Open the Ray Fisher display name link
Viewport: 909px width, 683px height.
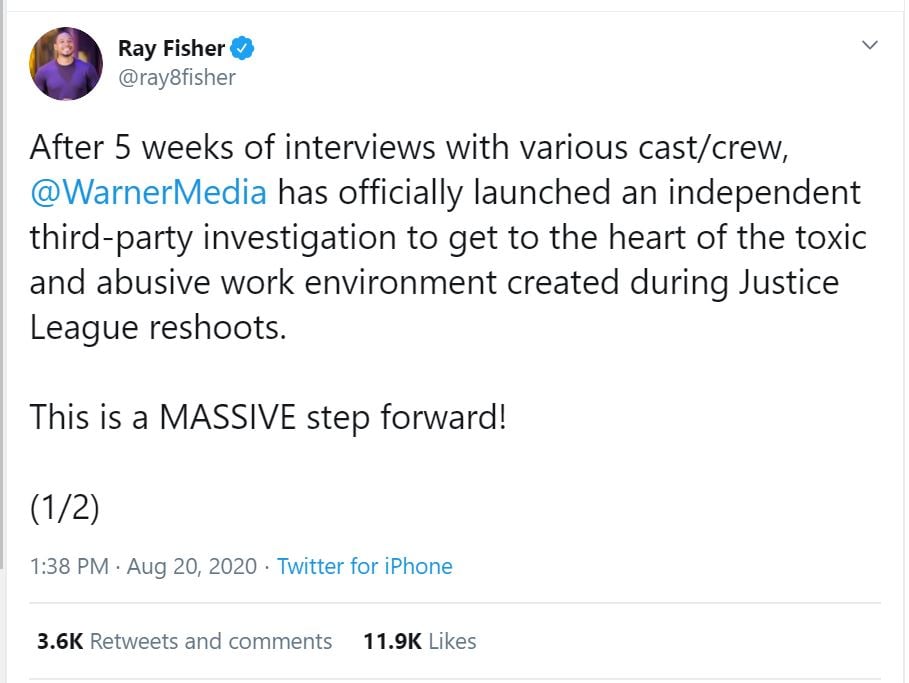click(171, 47)
